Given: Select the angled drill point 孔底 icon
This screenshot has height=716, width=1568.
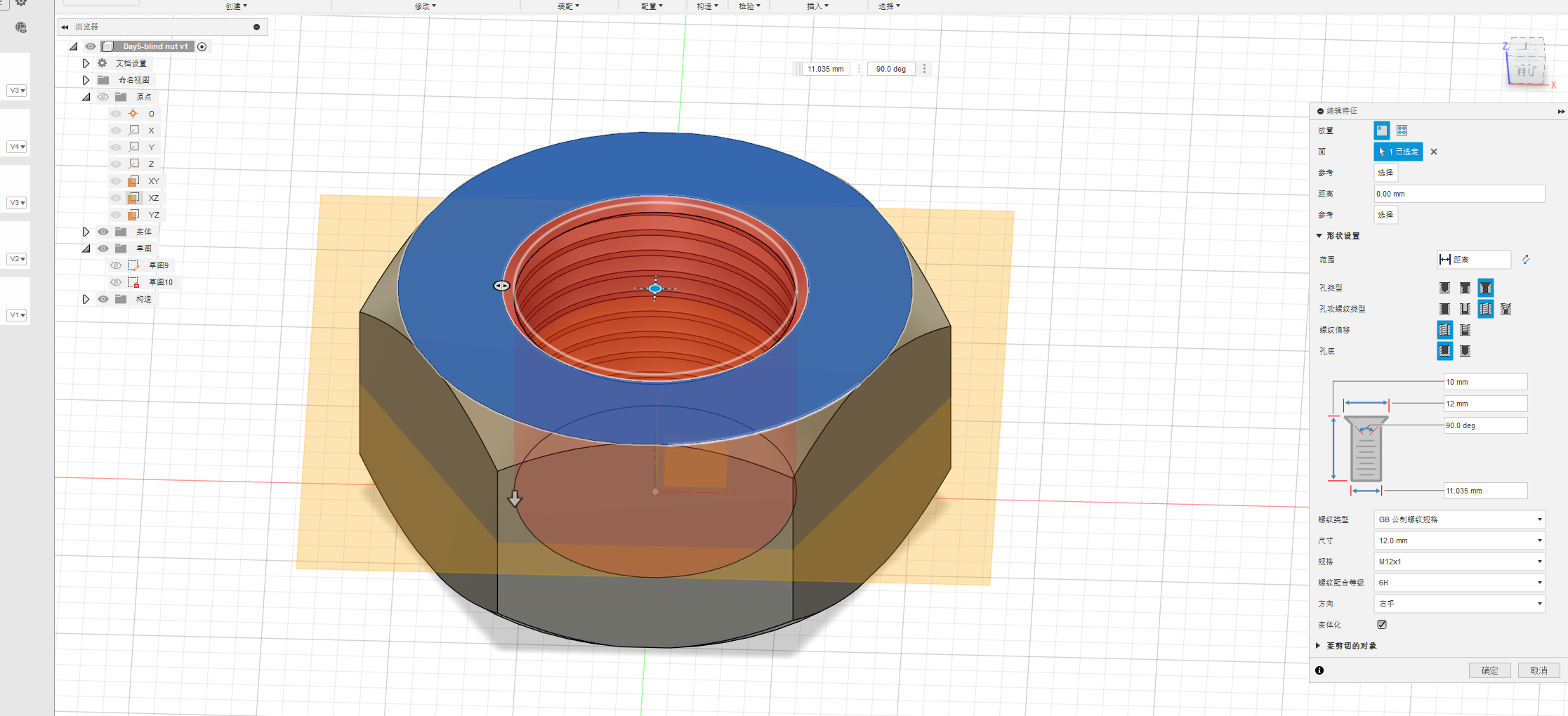Looking at the screenshot, I should pos(1465,351).
